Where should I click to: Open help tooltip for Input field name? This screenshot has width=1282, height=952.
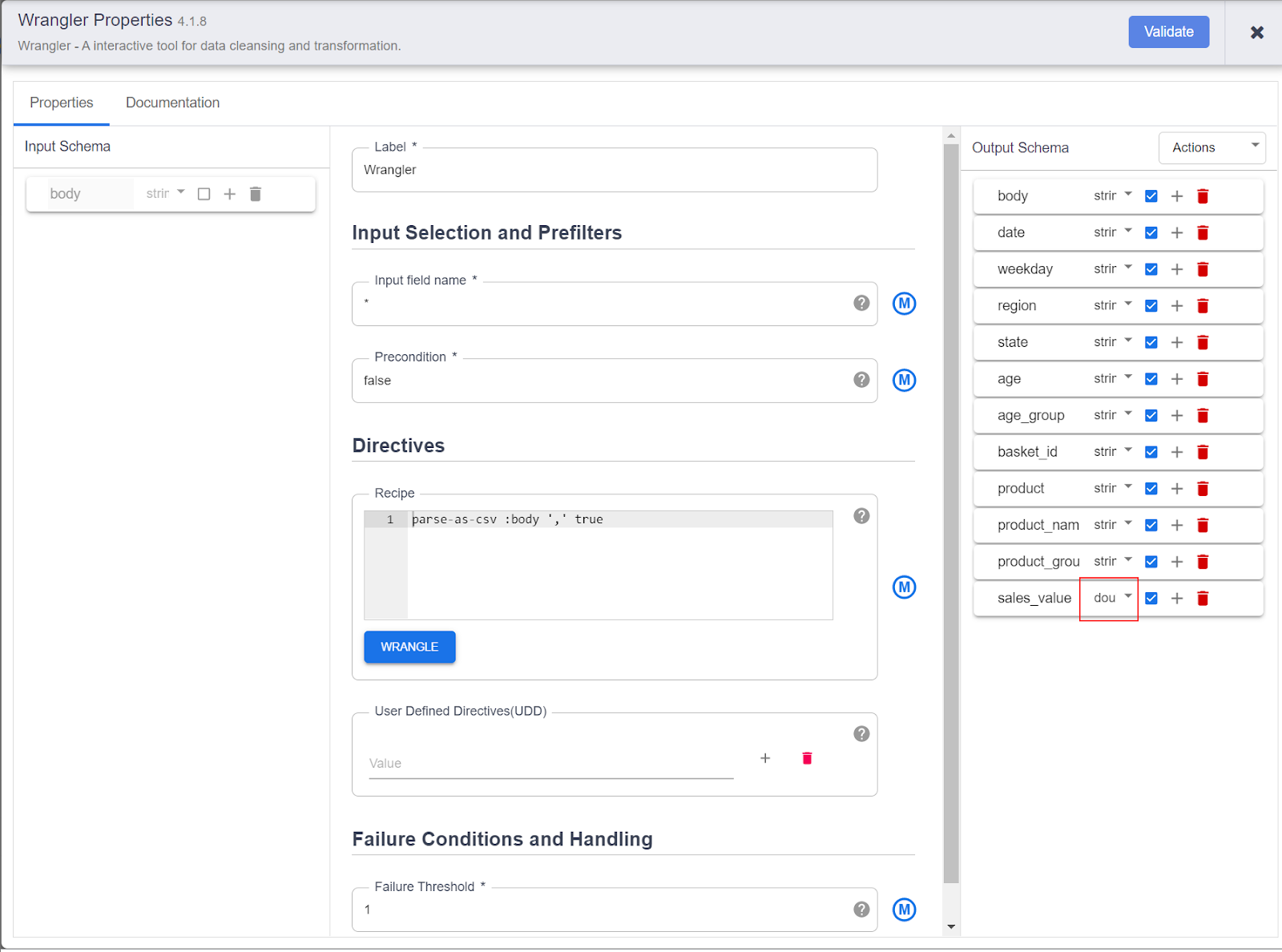(861, 303)
